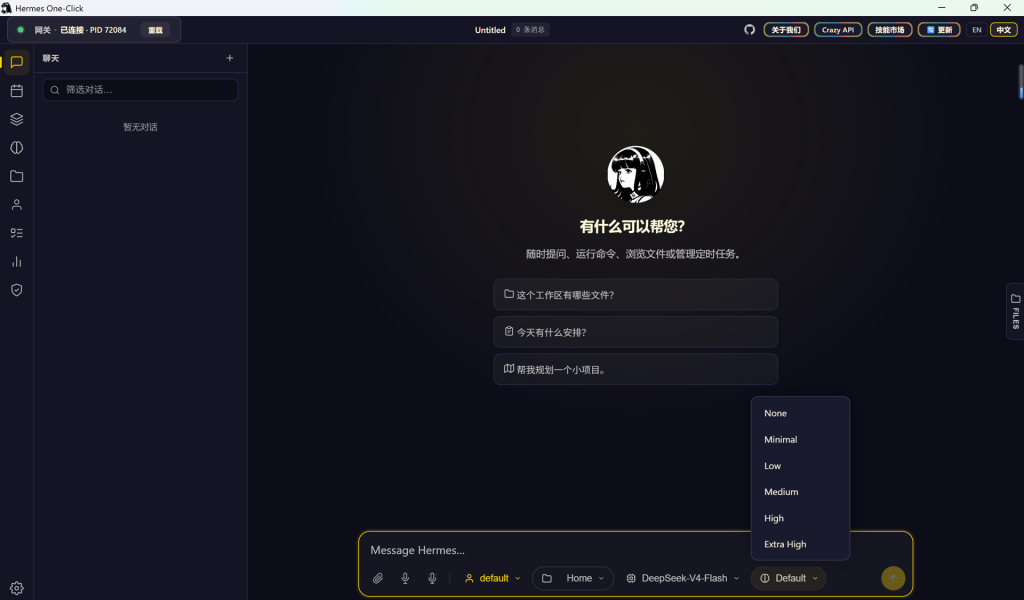The width and height of the screenshot is (1024, 600).
Task: Open the bar chart statistics sidebar icon
Action: click(17, 262)
